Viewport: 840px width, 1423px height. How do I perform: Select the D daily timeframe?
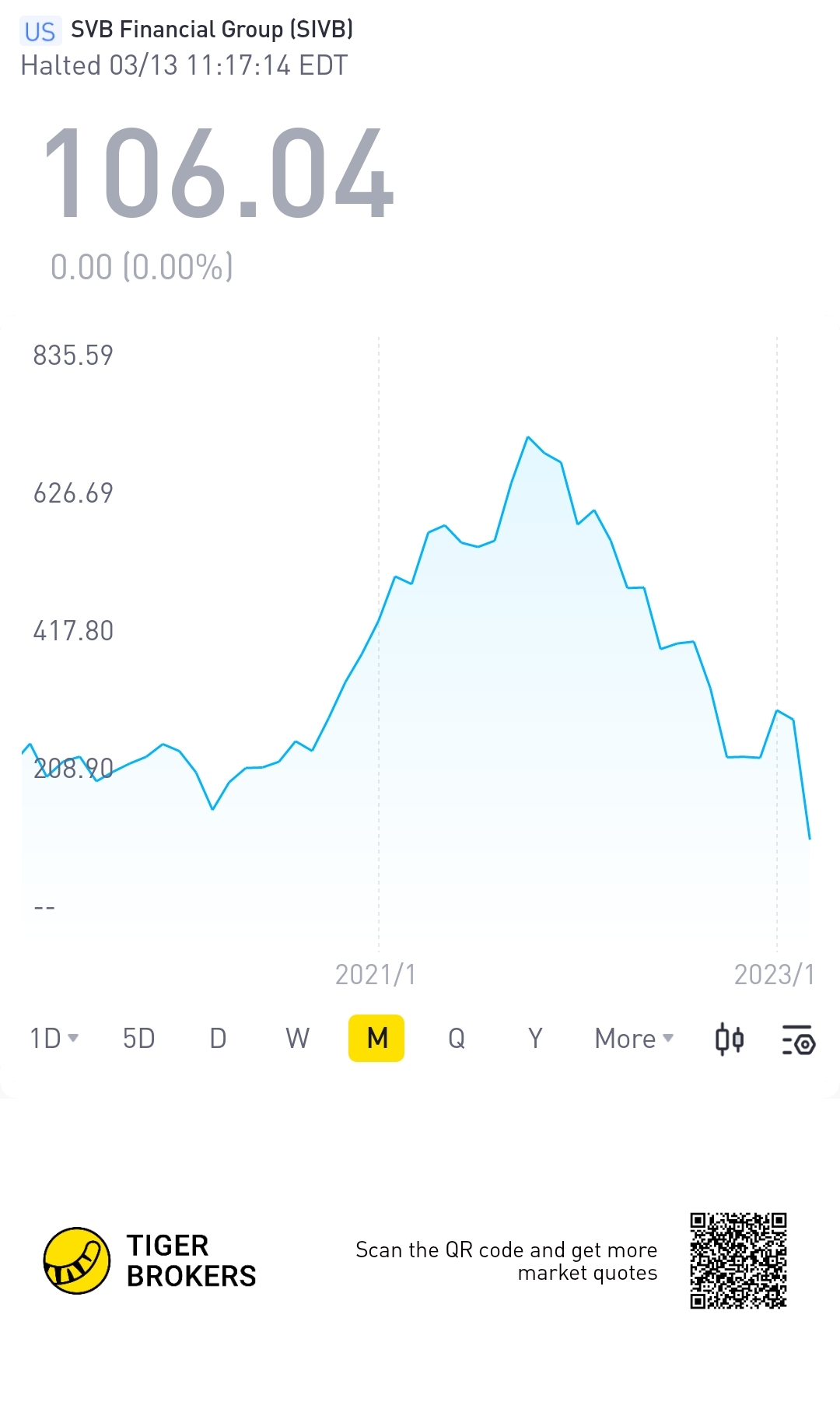coord(219,1039)
